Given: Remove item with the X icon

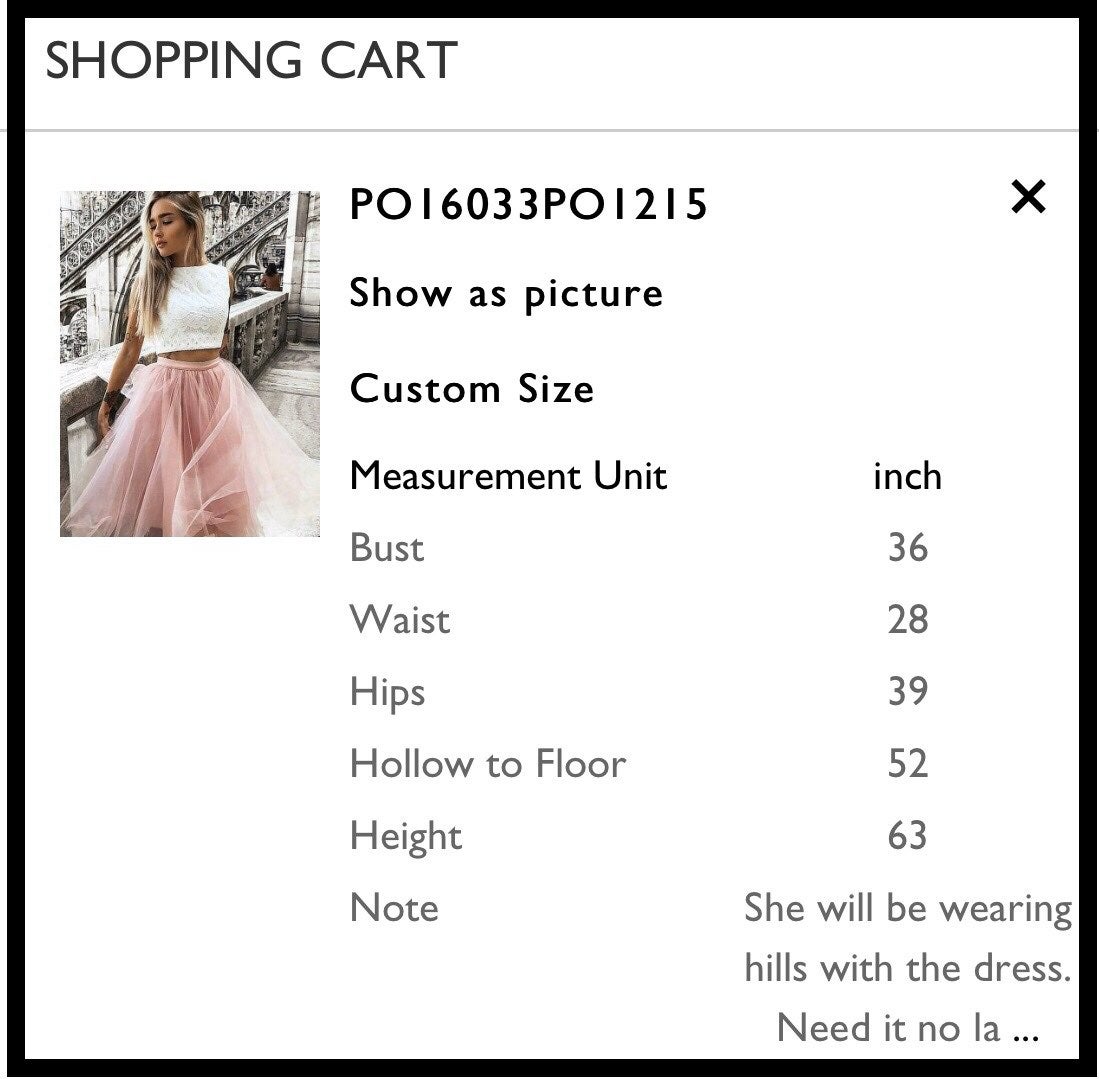Looking at the screenshot, I should pyautogui.click(x=1028, y=196).
